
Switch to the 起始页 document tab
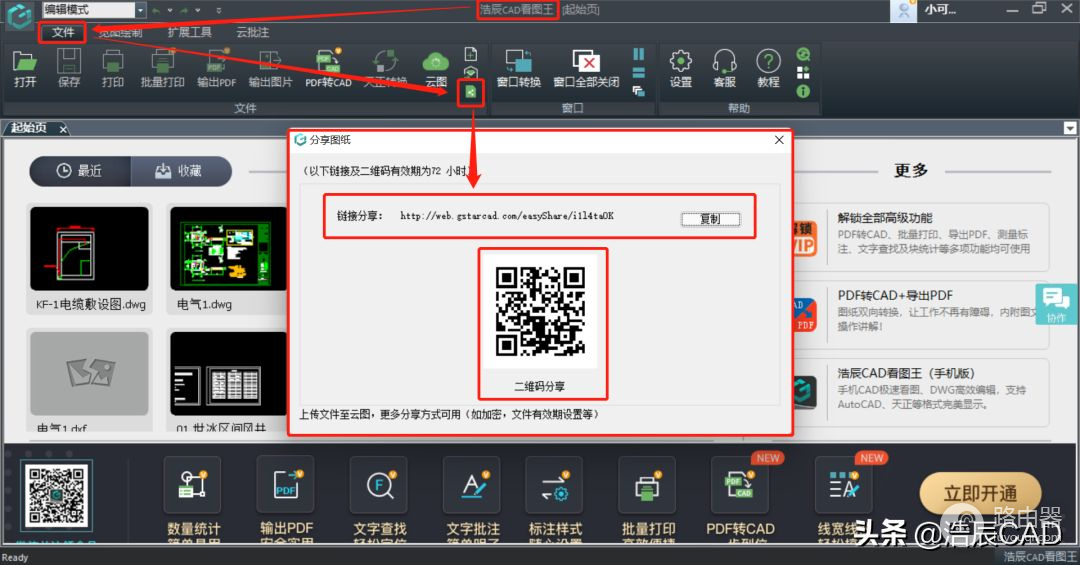(30, 128)
